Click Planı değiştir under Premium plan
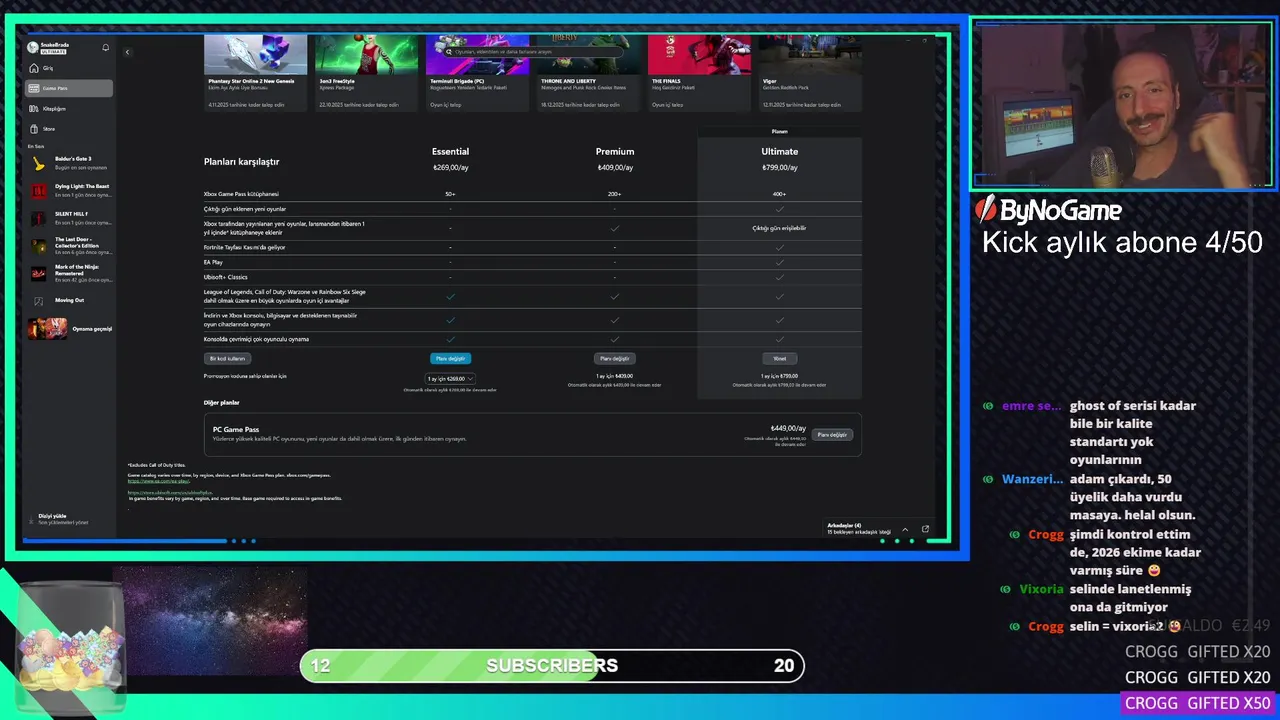 click(x=614, y=358)
